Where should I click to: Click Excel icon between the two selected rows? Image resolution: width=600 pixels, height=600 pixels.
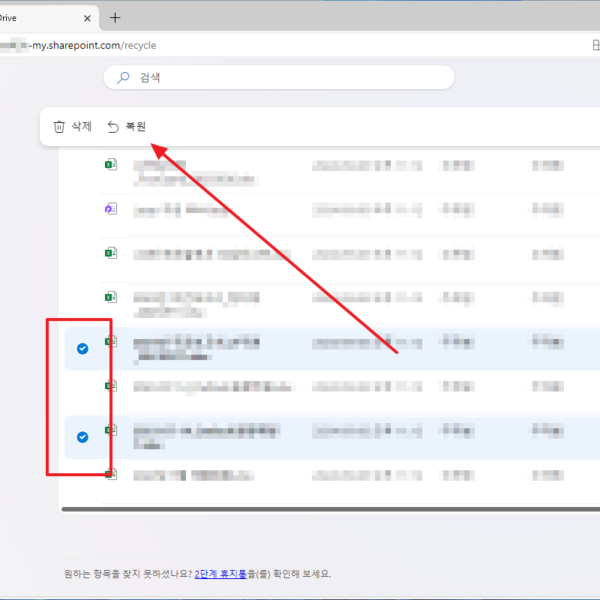click(x=112, y=385)
